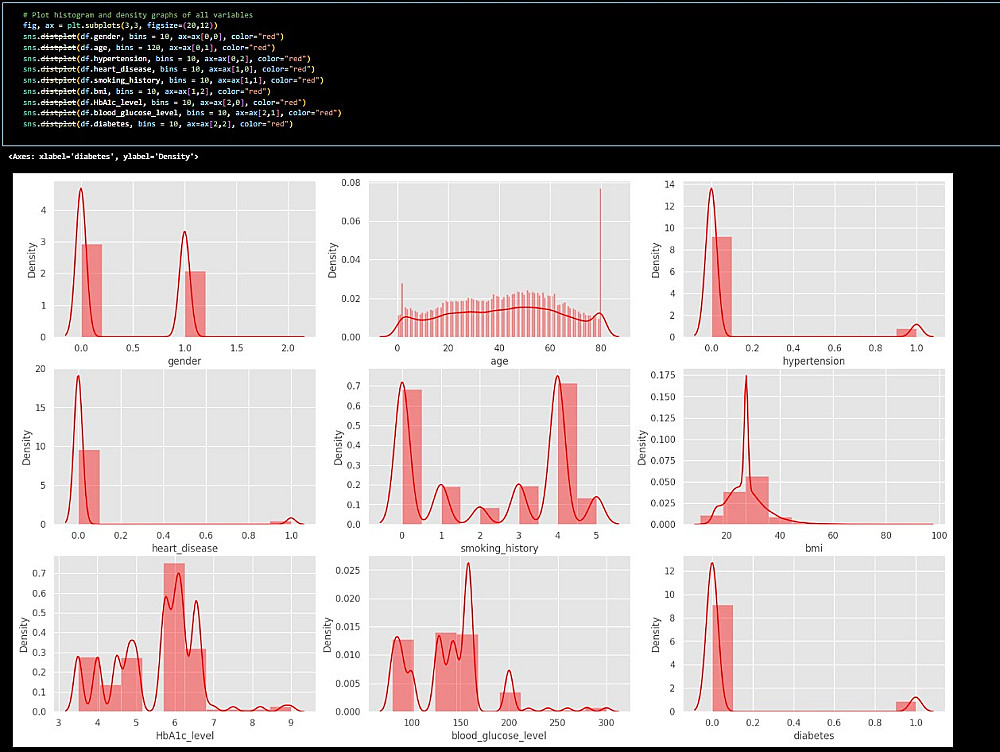1000x752 pixels.
Task: Select the heart_disease density histogram plot
Action: point(184,446)
